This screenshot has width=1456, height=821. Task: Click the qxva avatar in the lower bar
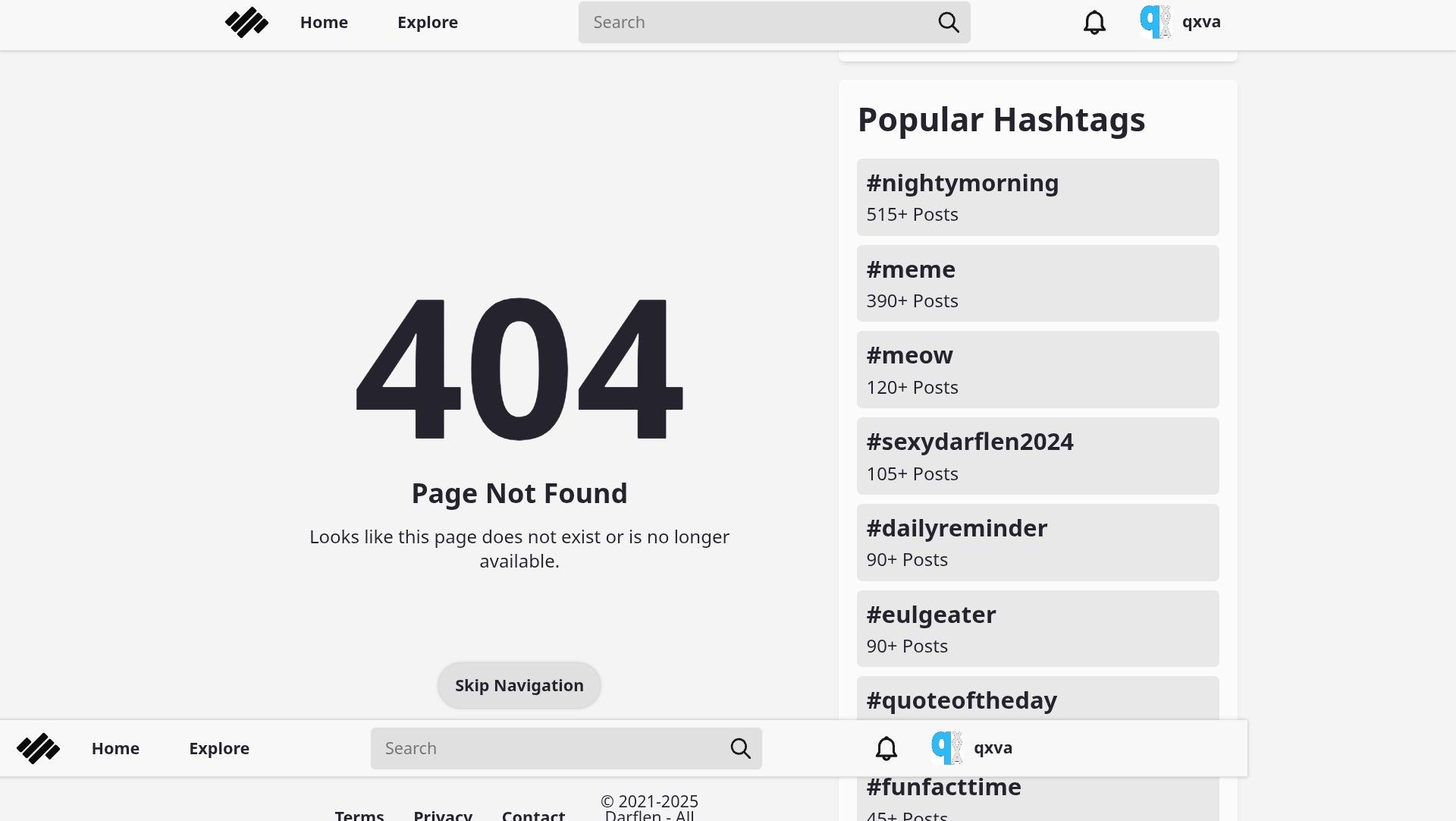tap(946, 747)
